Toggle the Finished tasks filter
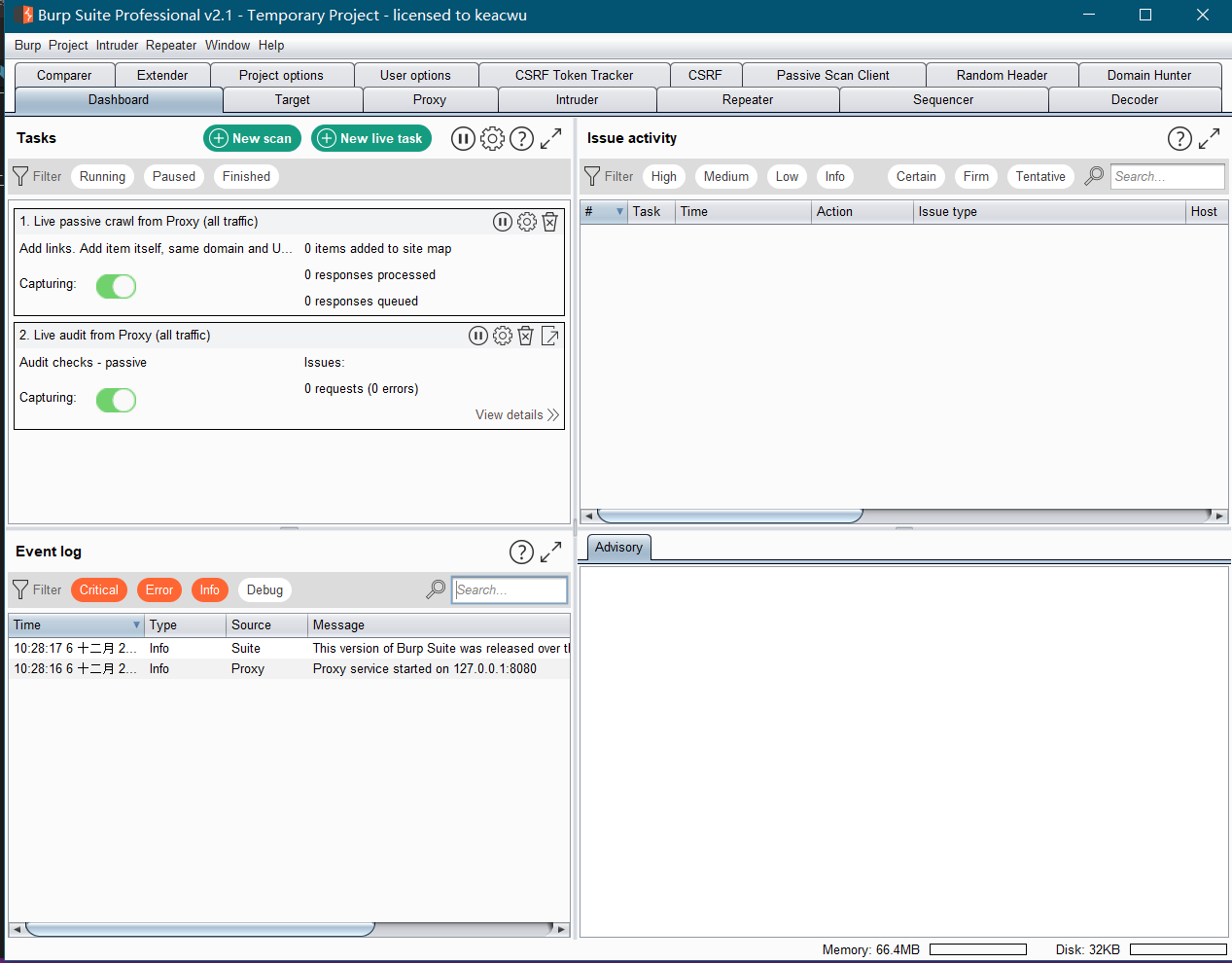 tap(246, 176)
